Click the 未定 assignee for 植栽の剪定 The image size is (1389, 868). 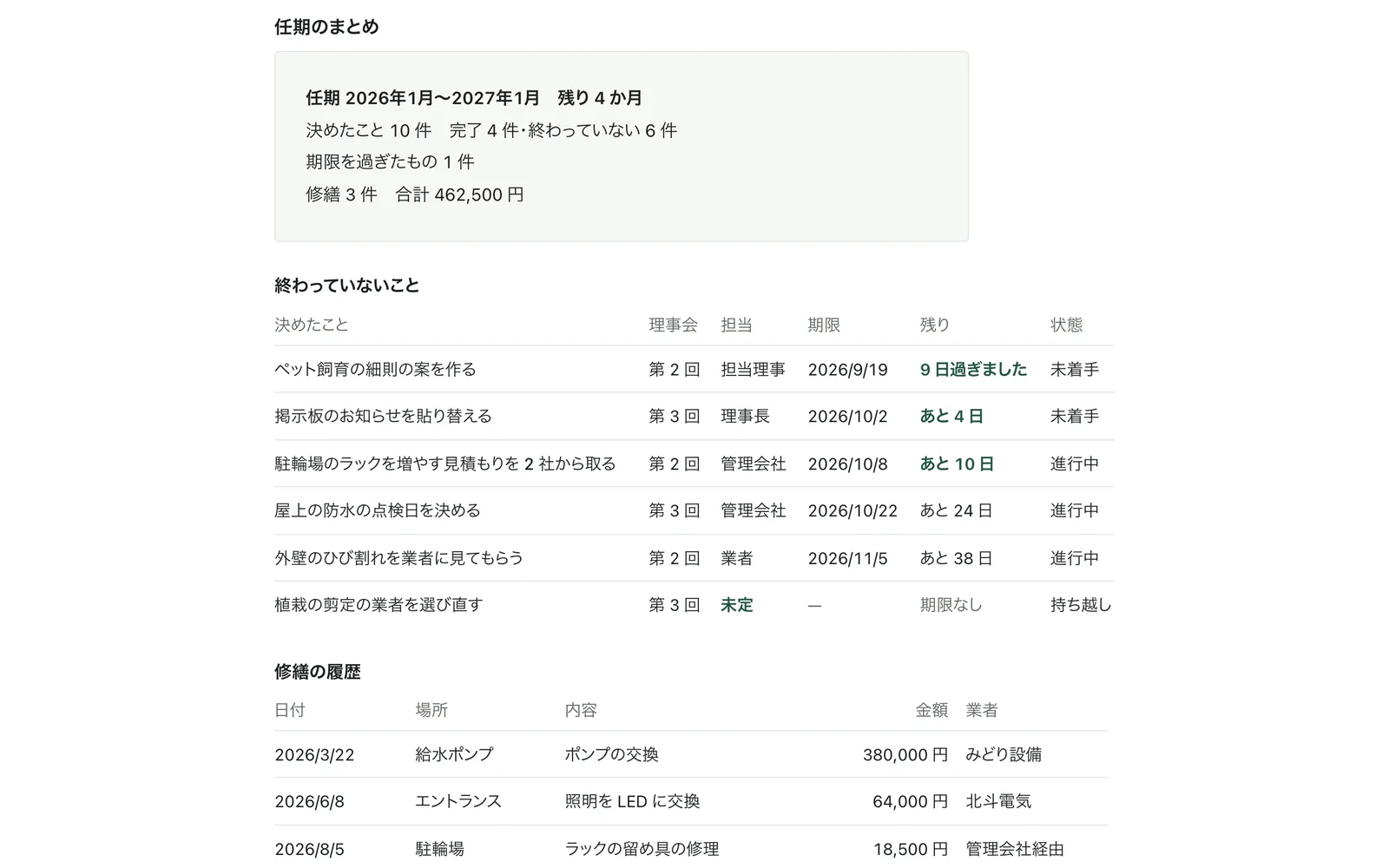tap(736, 605)
